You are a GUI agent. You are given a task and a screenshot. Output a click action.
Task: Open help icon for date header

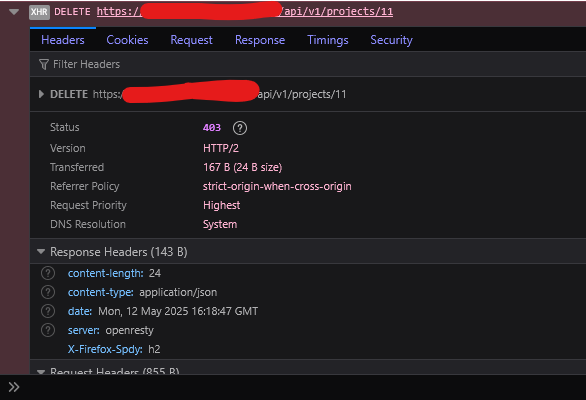(48, 311)
